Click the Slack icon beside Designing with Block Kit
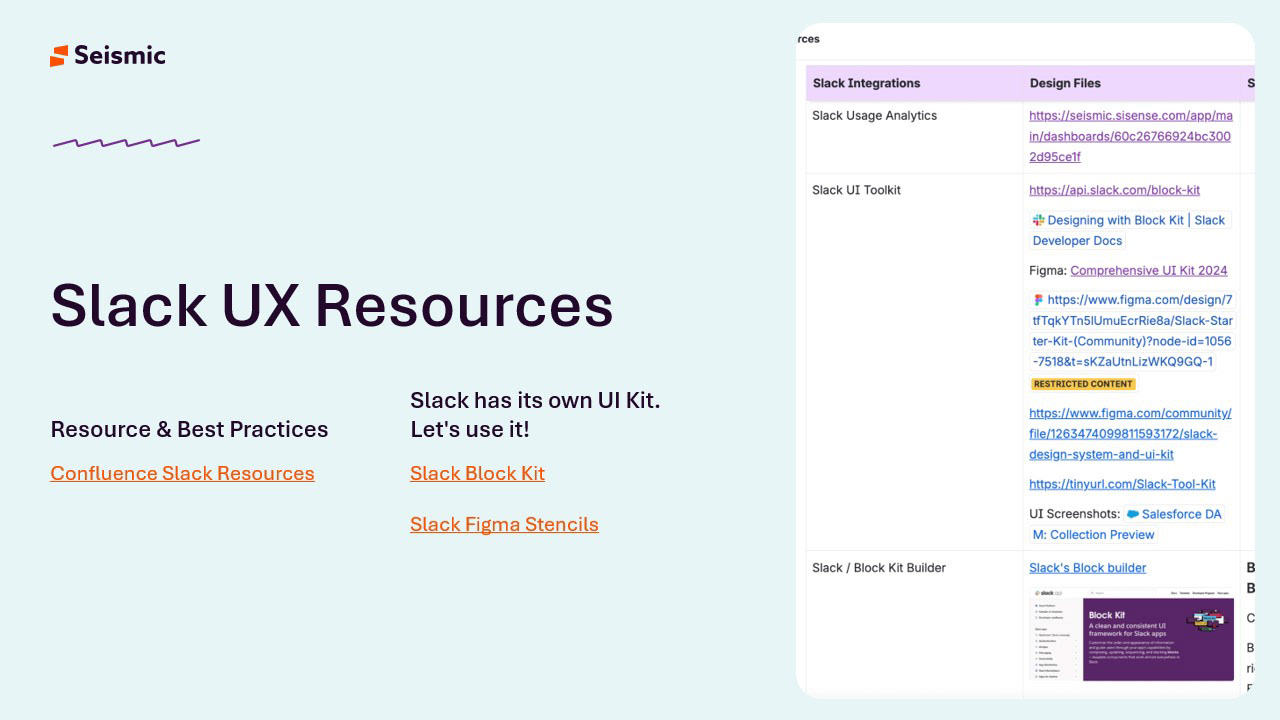The image size is (1280, 720). tap(1039, 220)
